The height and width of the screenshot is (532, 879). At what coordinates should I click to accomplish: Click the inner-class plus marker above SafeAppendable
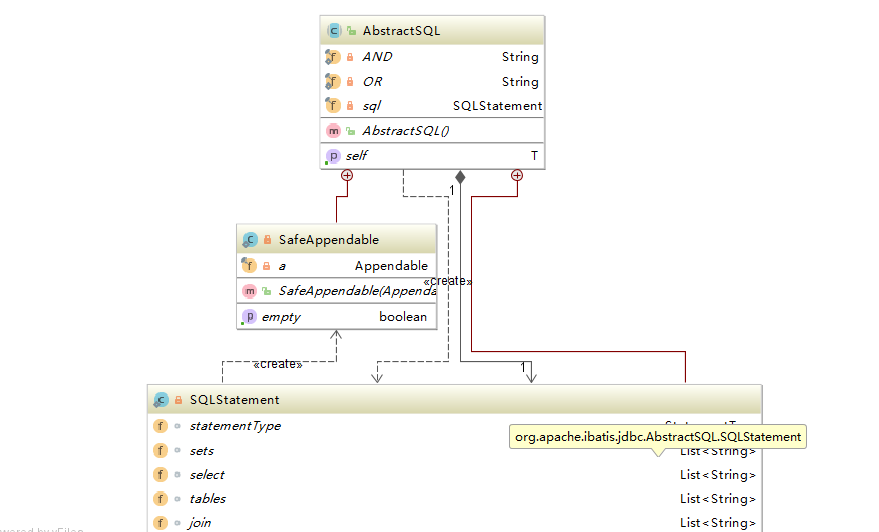point(347,176)
